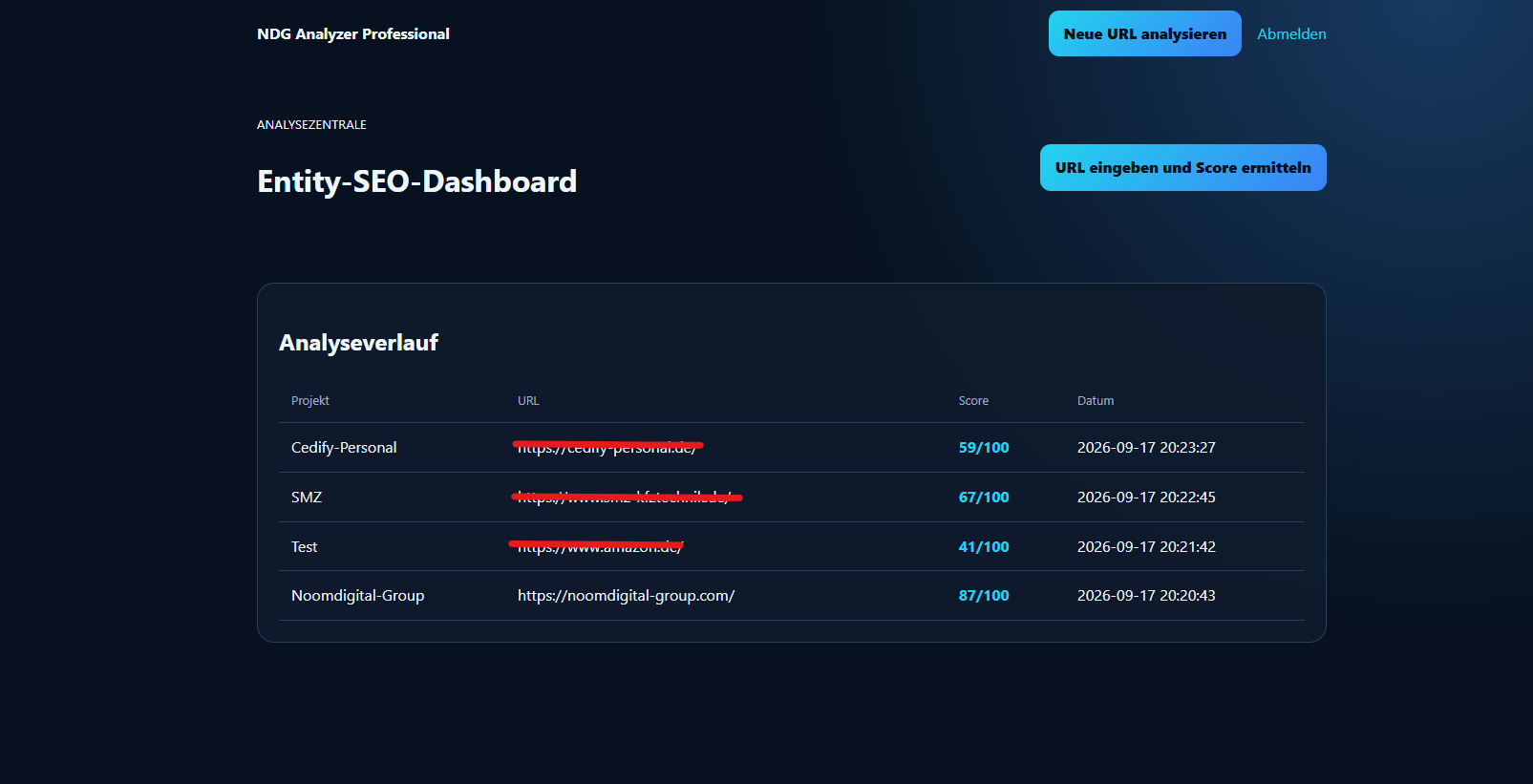
Task: Select the Noomdigital-Group project name
Action: [357, 595]
